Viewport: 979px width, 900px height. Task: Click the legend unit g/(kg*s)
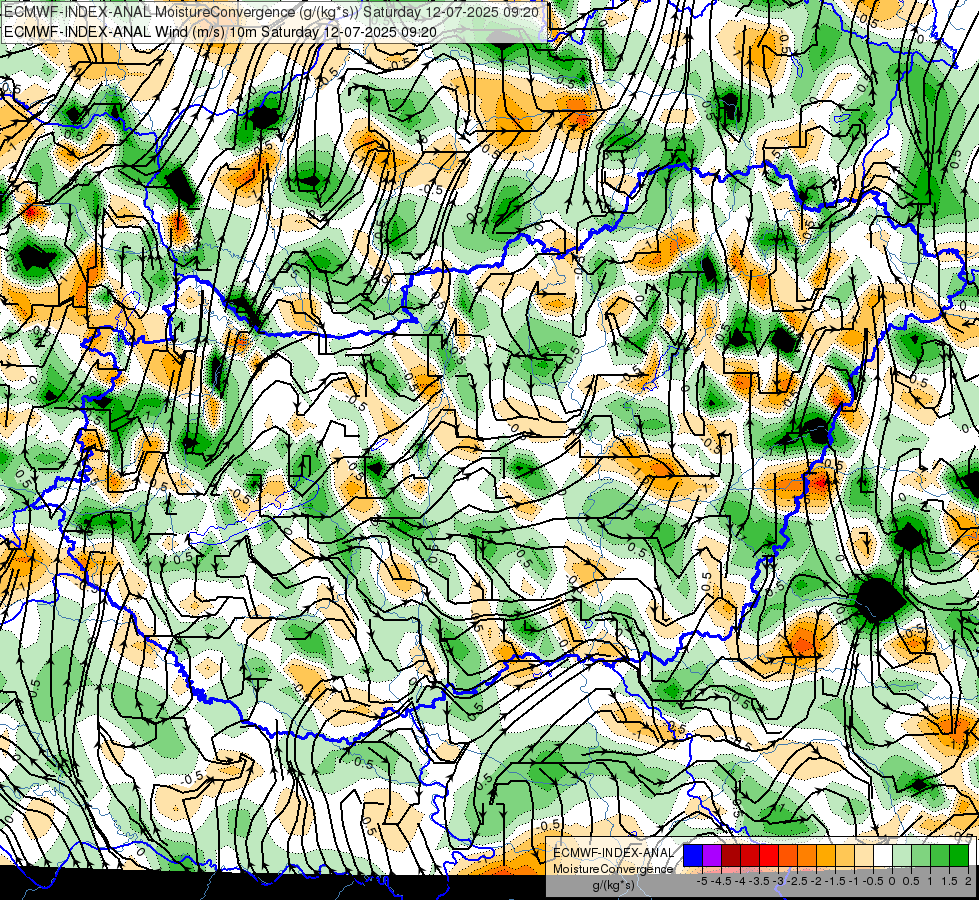pyautogui.click(x=613, y=885)
